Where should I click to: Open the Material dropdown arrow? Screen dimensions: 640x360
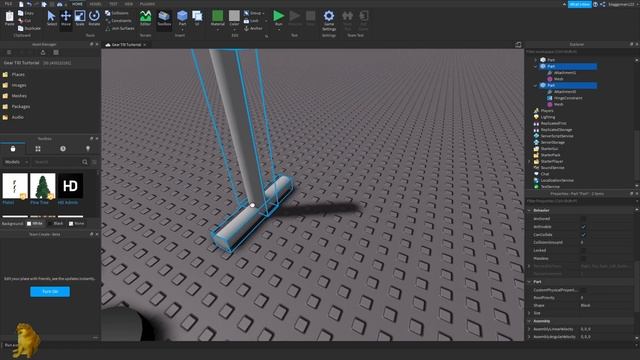[x=218, y=30]
